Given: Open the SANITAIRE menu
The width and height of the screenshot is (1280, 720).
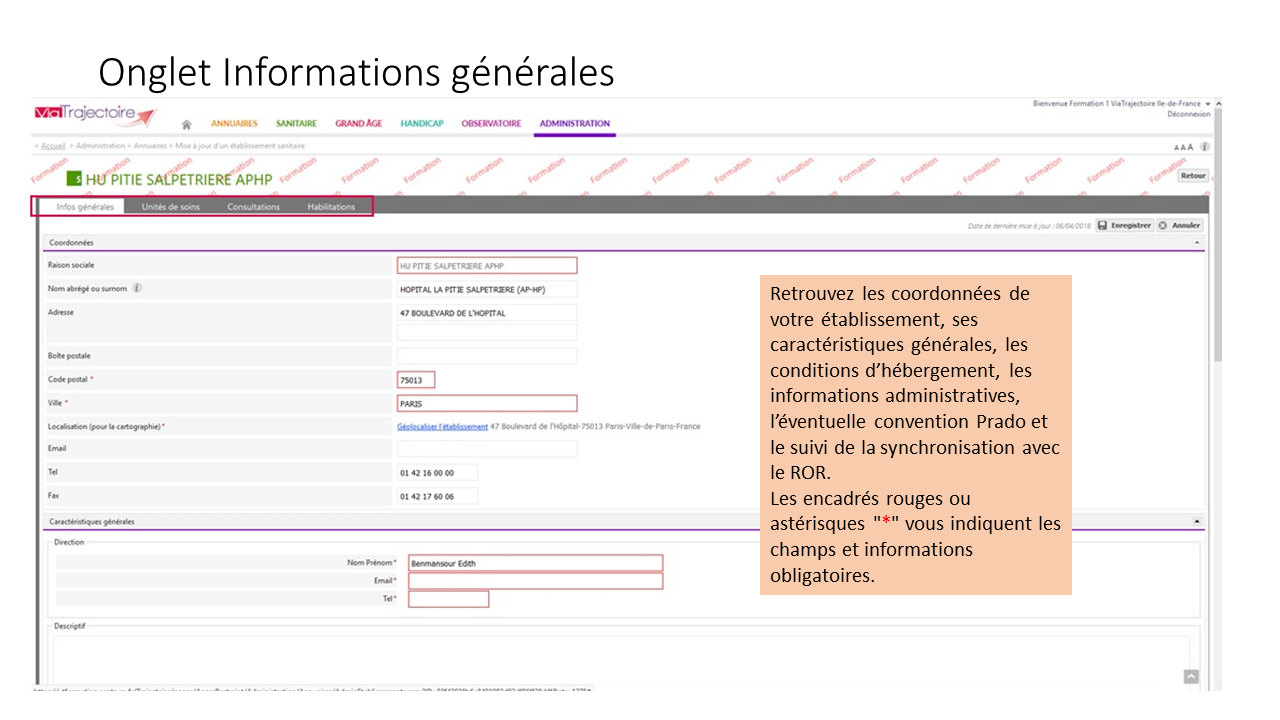Looking at the screenshot, I should tap(296, 124).
